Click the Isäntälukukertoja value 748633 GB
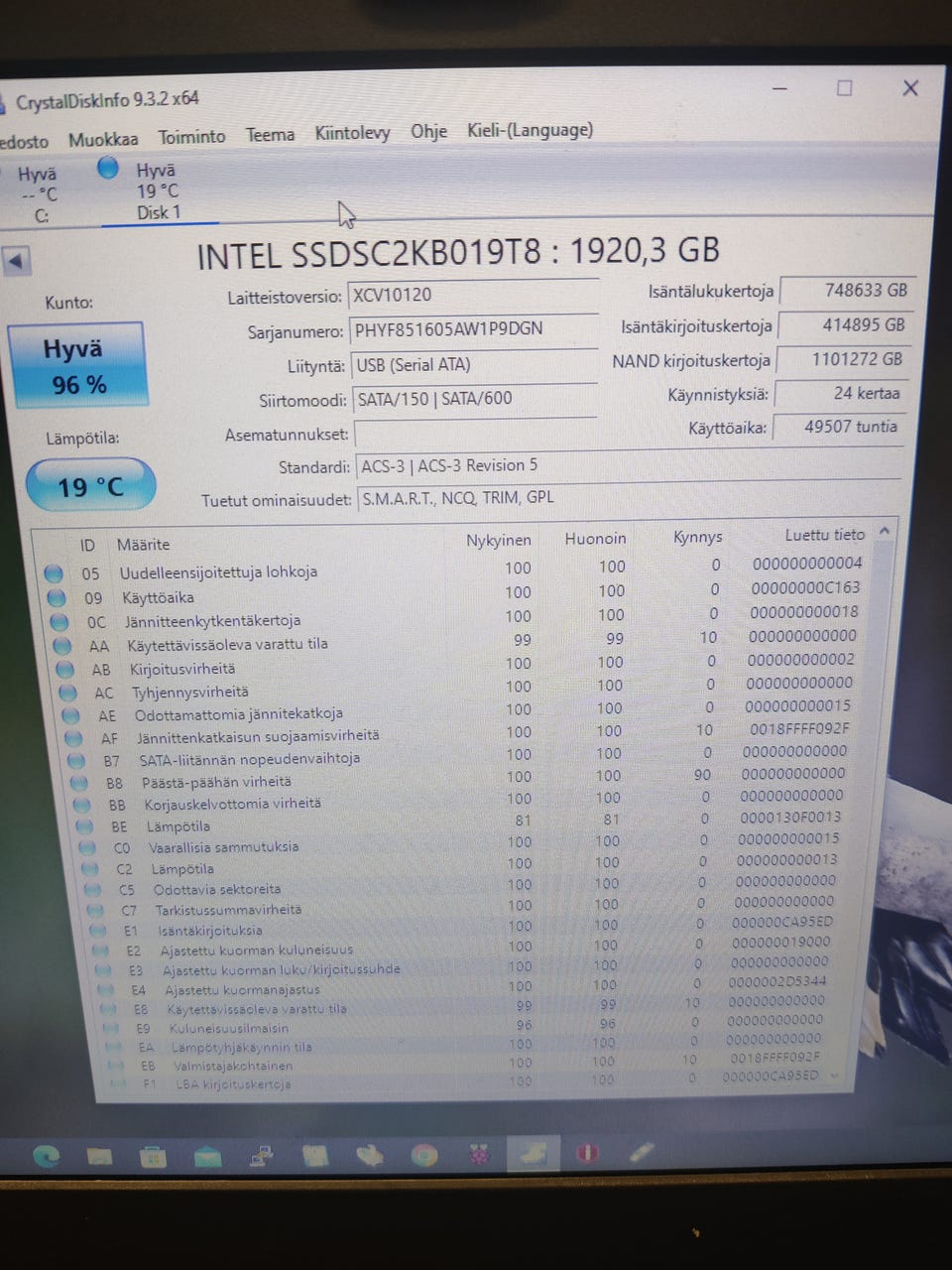This screenshot has width=952, height=1270. [x=848, y=290]
